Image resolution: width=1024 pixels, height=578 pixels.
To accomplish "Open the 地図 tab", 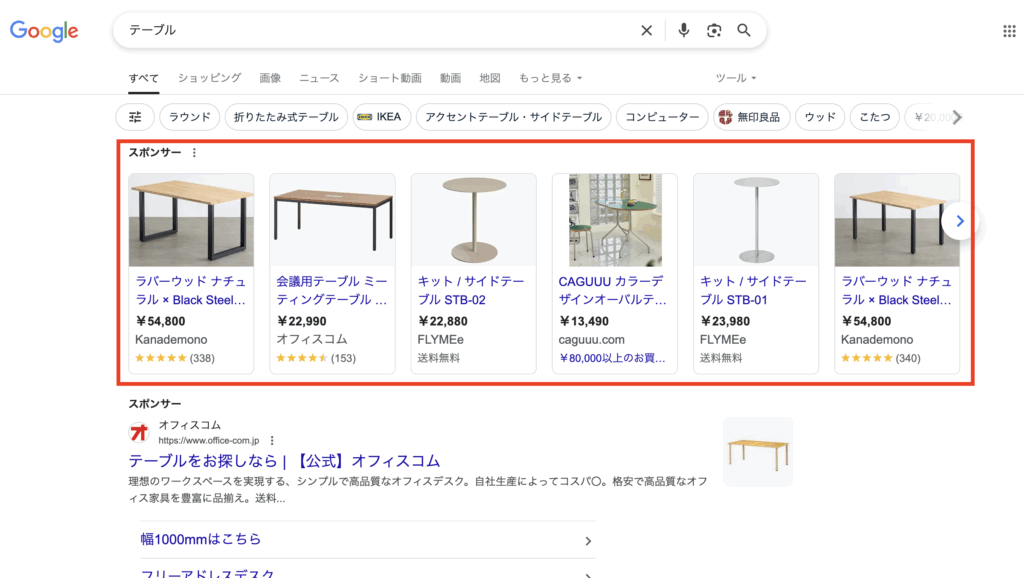I will 490,78.
